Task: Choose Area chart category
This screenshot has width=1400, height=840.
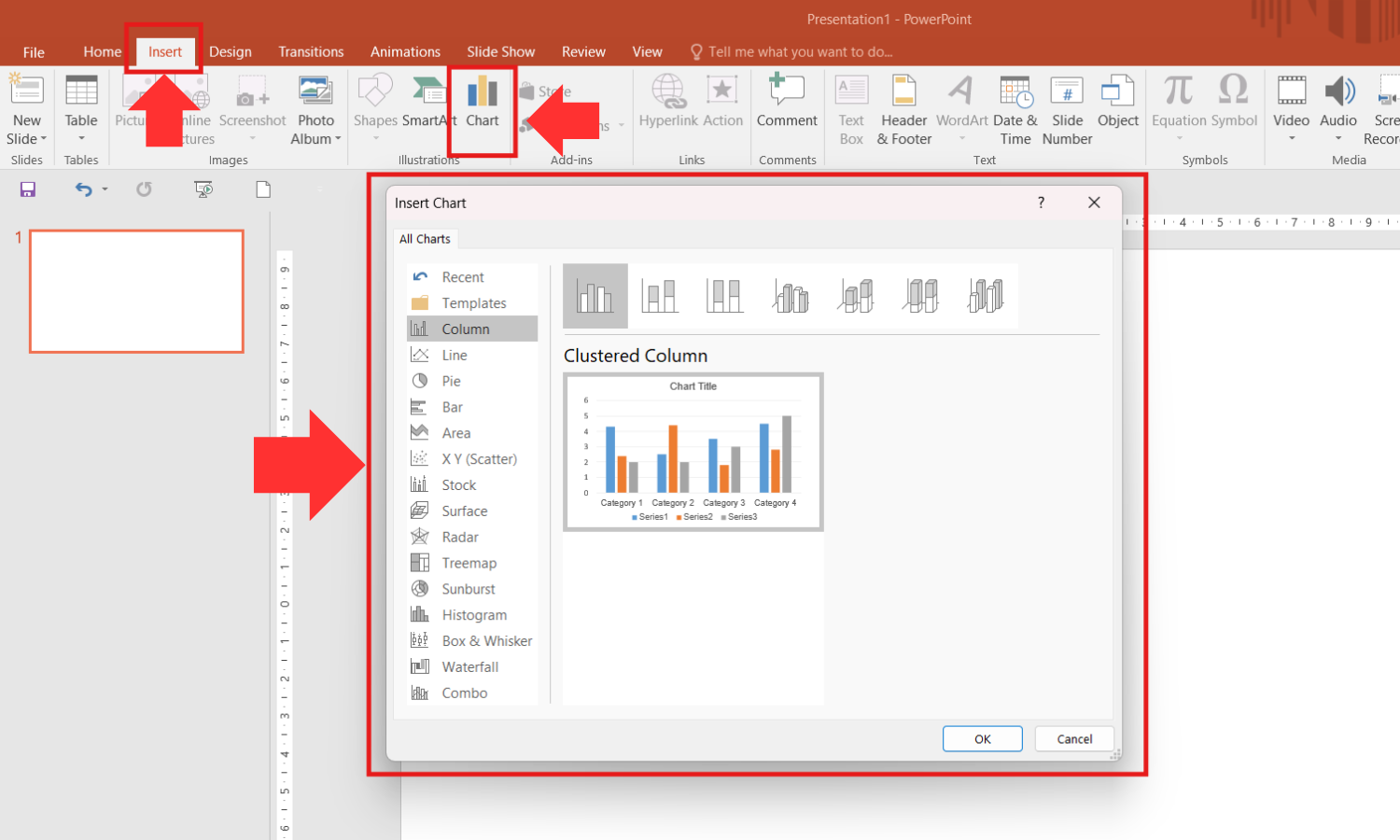Action: (x=472, y=433)
